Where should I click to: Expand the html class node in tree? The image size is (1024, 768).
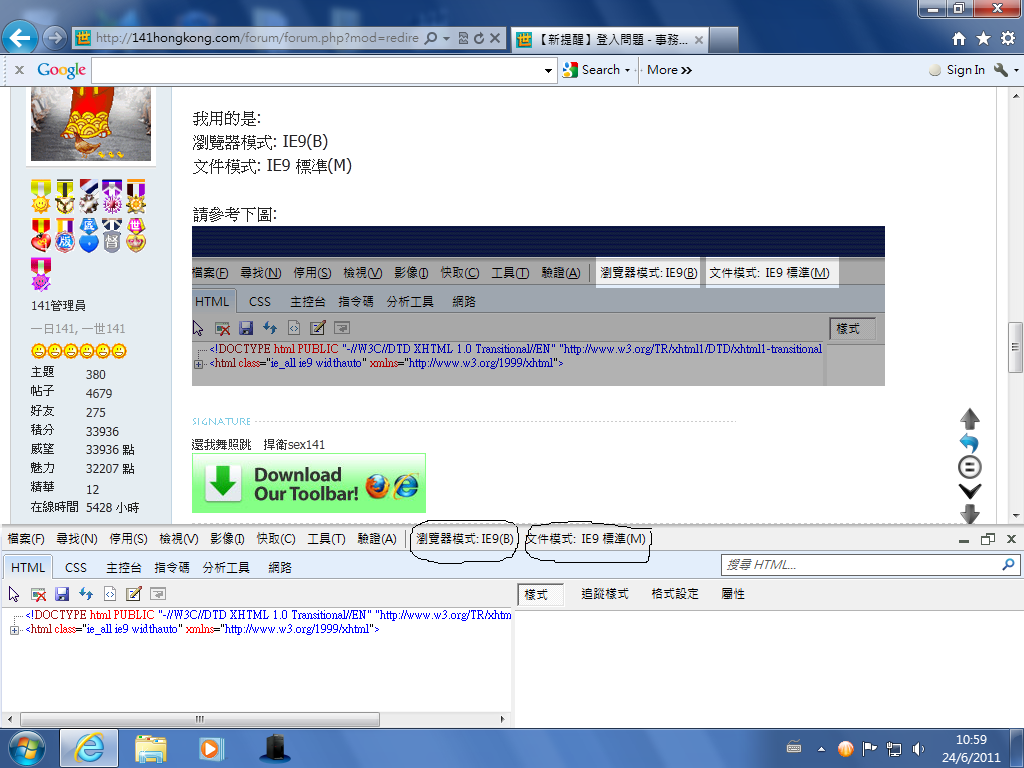pyautogui.click(x=14, y=630)
